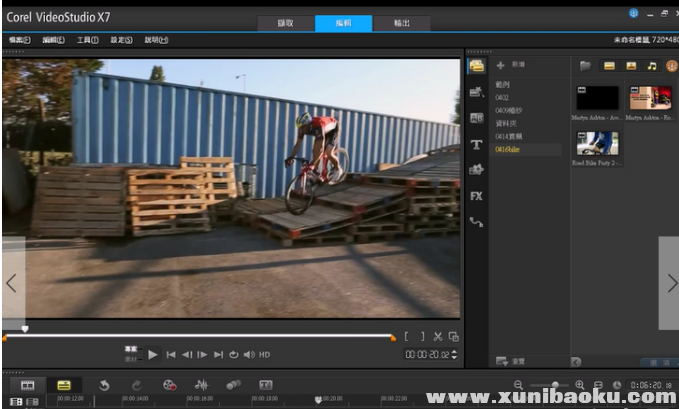Open the FX filter library
The width and height of the screenshot is (679, 409).
click(477, 196)
